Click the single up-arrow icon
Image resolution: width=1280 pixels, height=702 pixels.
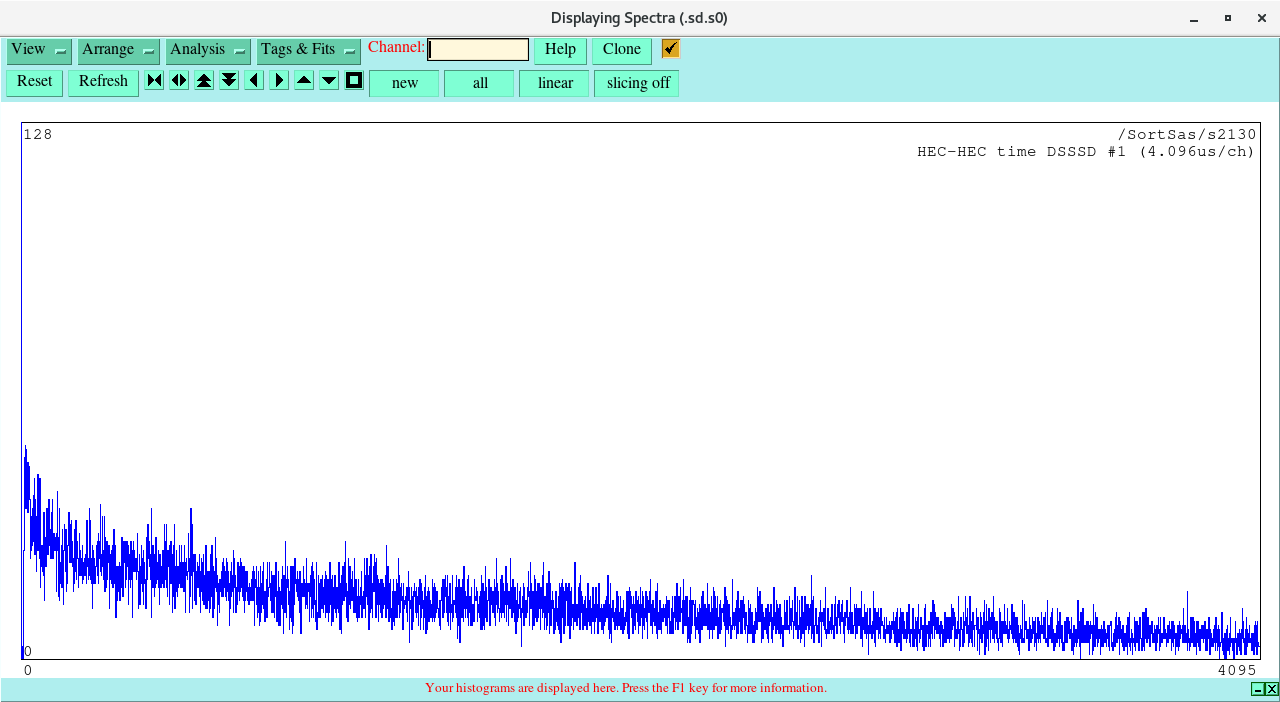304,80
